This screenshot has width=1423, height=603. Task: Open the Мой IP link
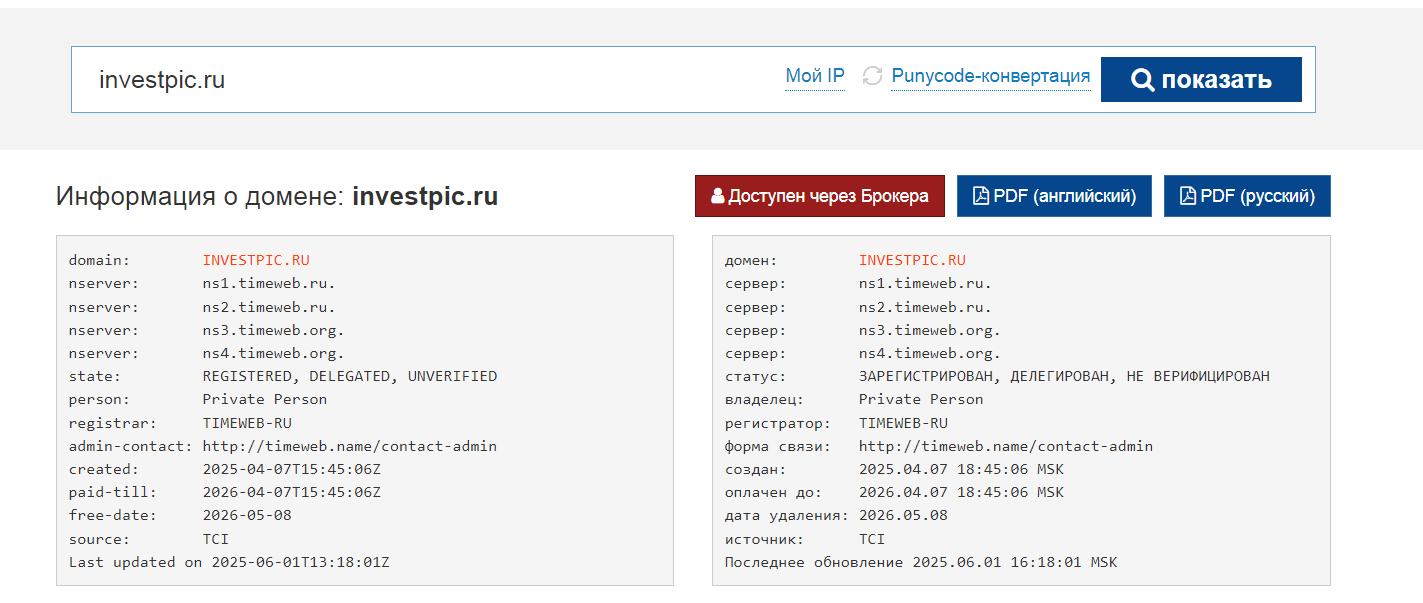pos(815,76)
